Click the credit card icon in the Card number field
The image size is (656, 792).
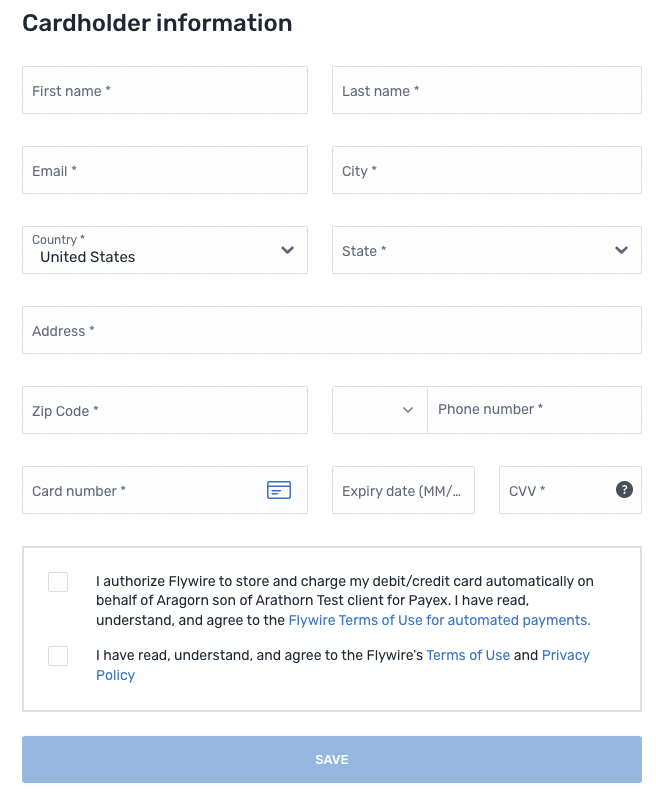[279, 490]
